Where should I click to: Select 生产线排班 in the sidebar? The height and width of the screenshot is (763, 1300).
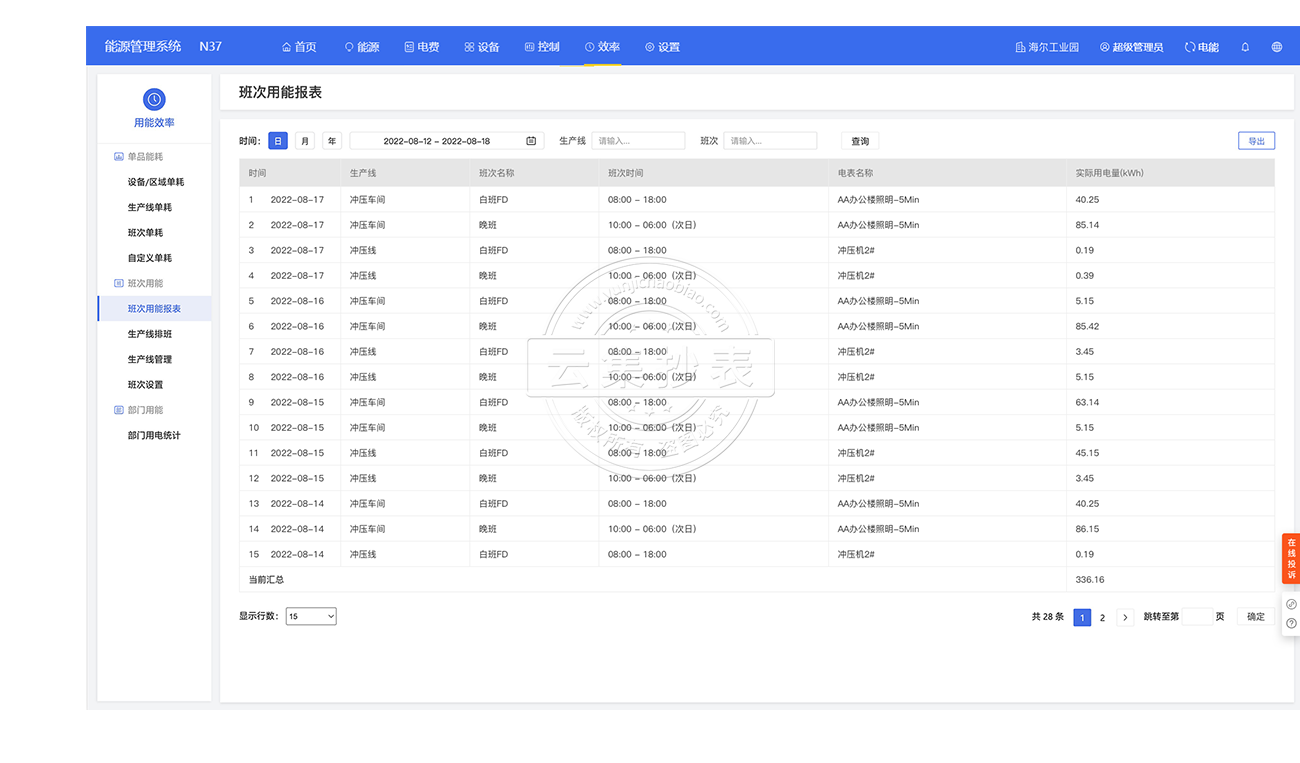150,334
